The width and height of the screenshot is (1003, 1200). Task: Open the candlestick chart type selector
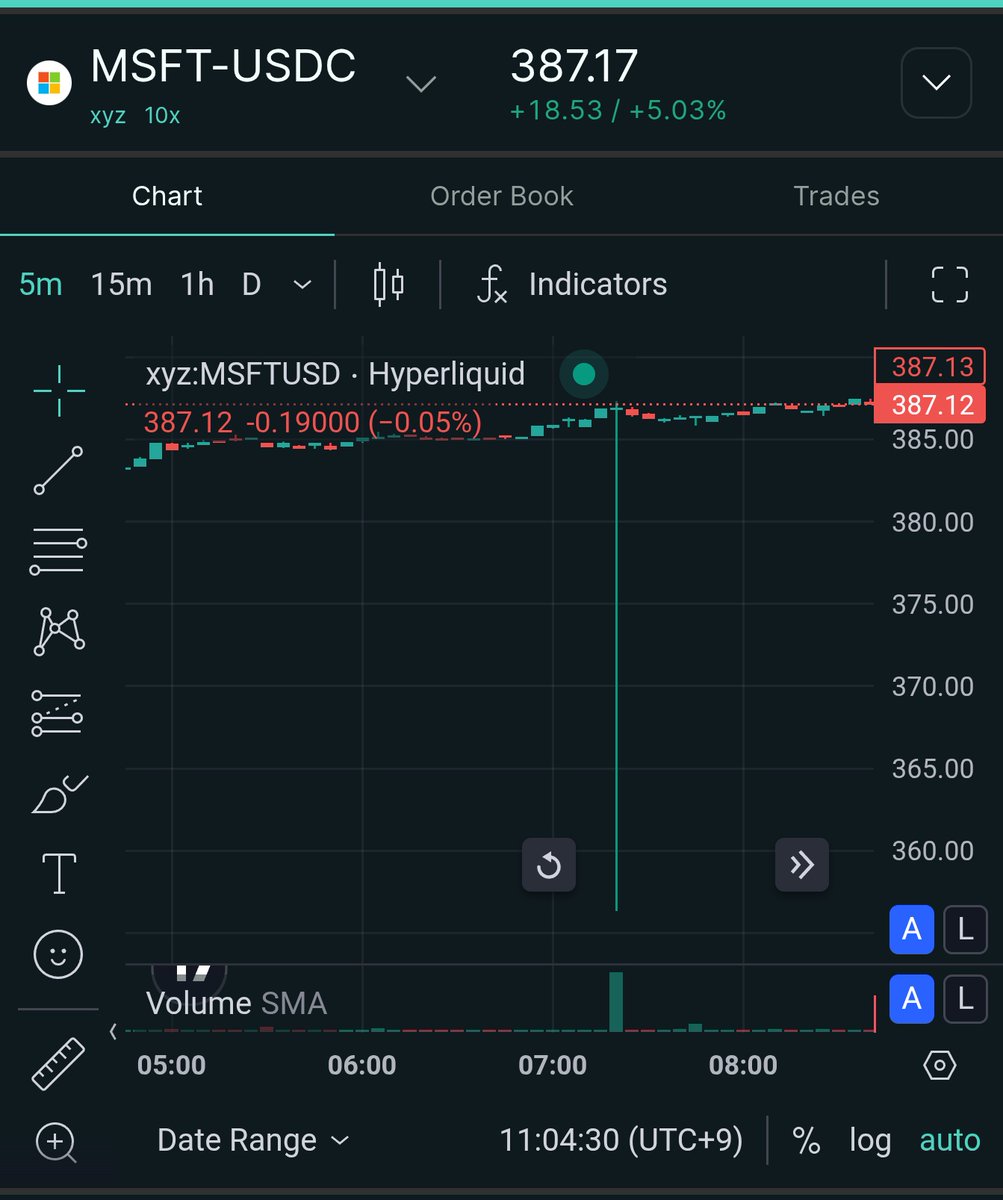(x=389, y=285)
